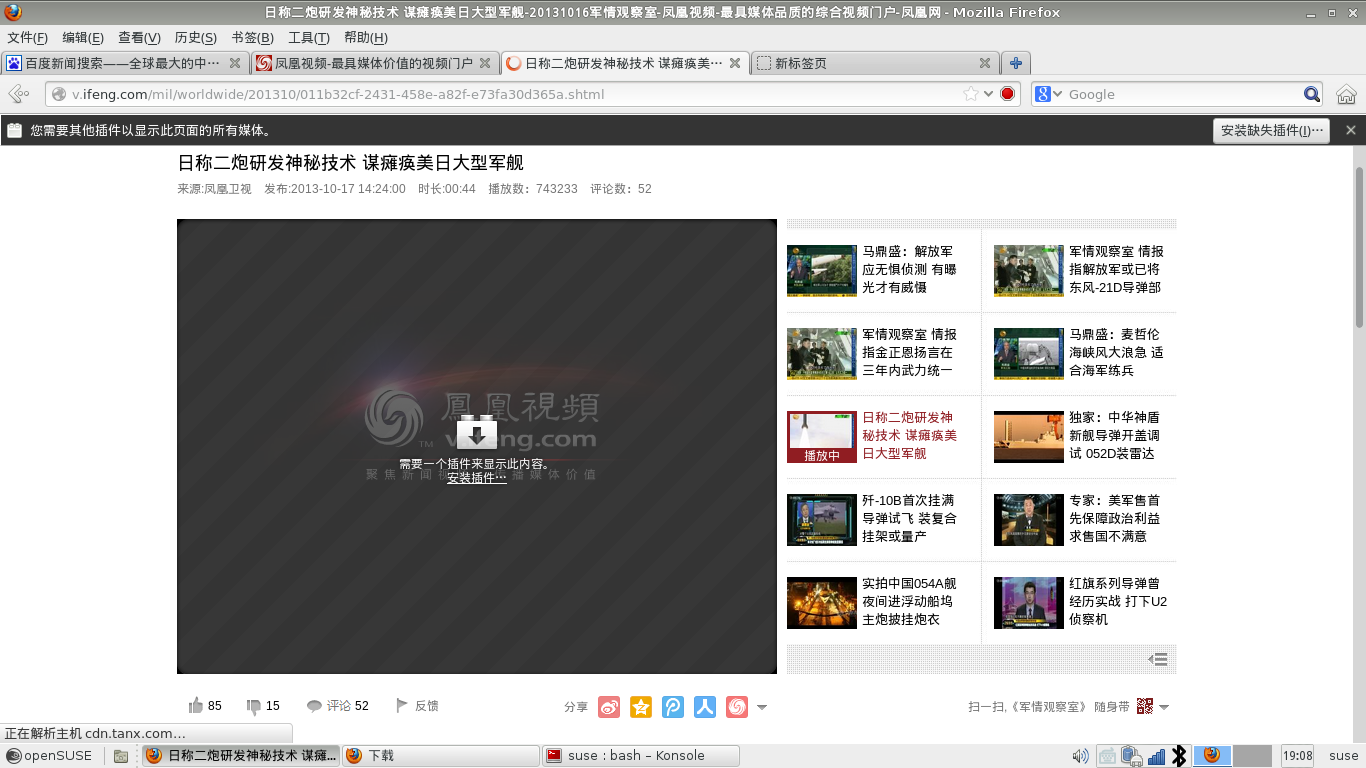Screen dimensions: 1366x768
Task: Click the bookmark star in address bar
Action: [x=970, y=94]
